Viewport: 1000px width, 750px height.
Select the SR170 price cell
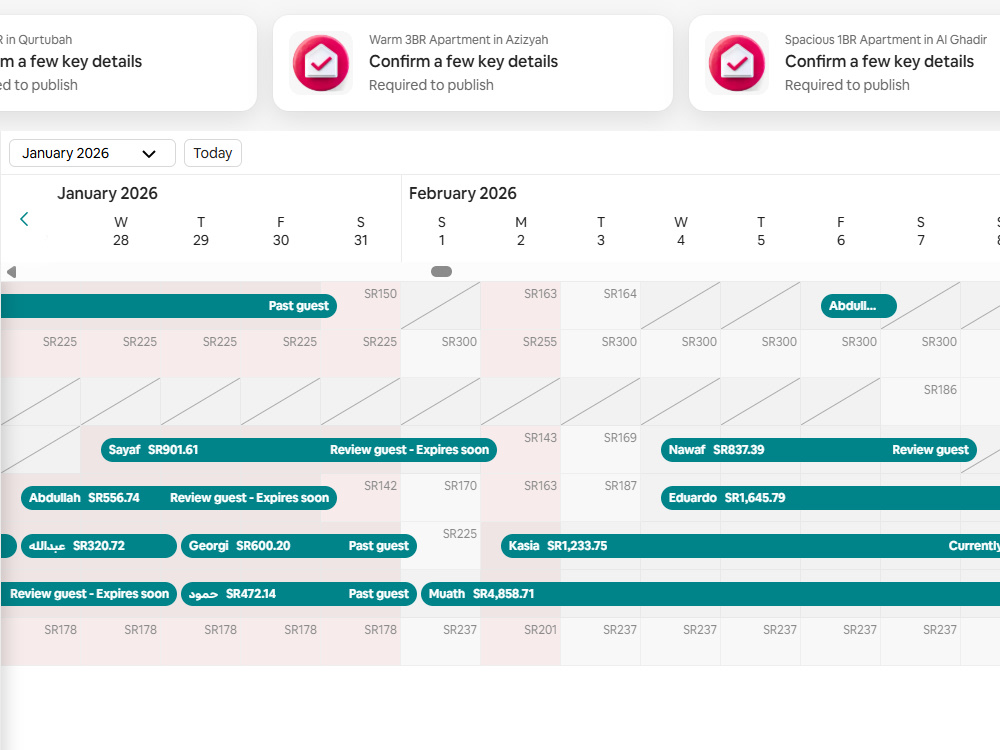[441, 497]
